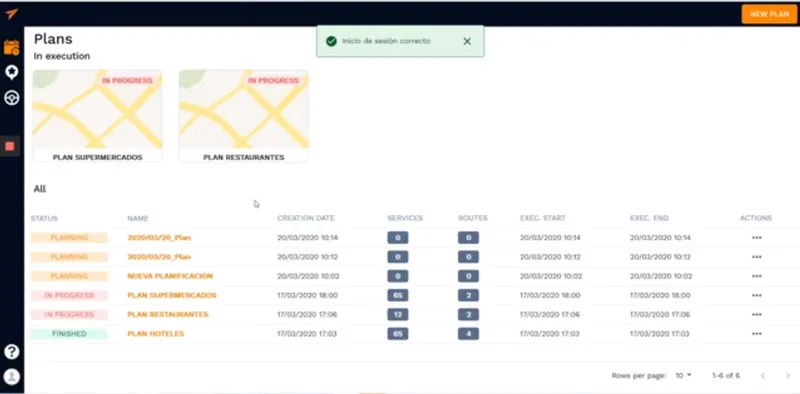Open actions menu for PLAN HOTELES row
Image resolution: width=800 pixels, height=394 pixels.
[757, 334]
